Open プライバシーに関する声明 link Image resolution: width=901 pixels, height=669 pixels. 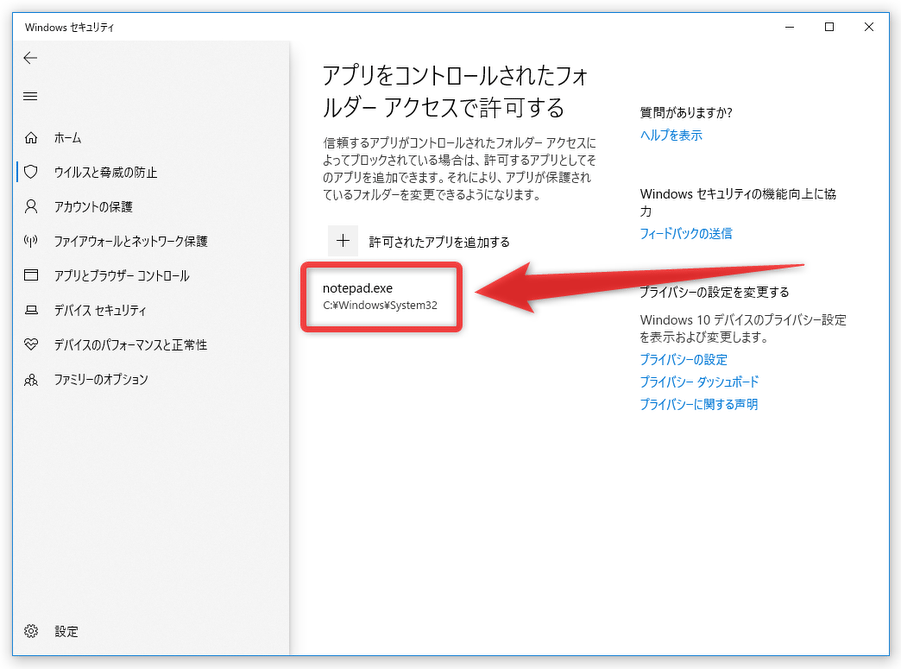(699, 405)
